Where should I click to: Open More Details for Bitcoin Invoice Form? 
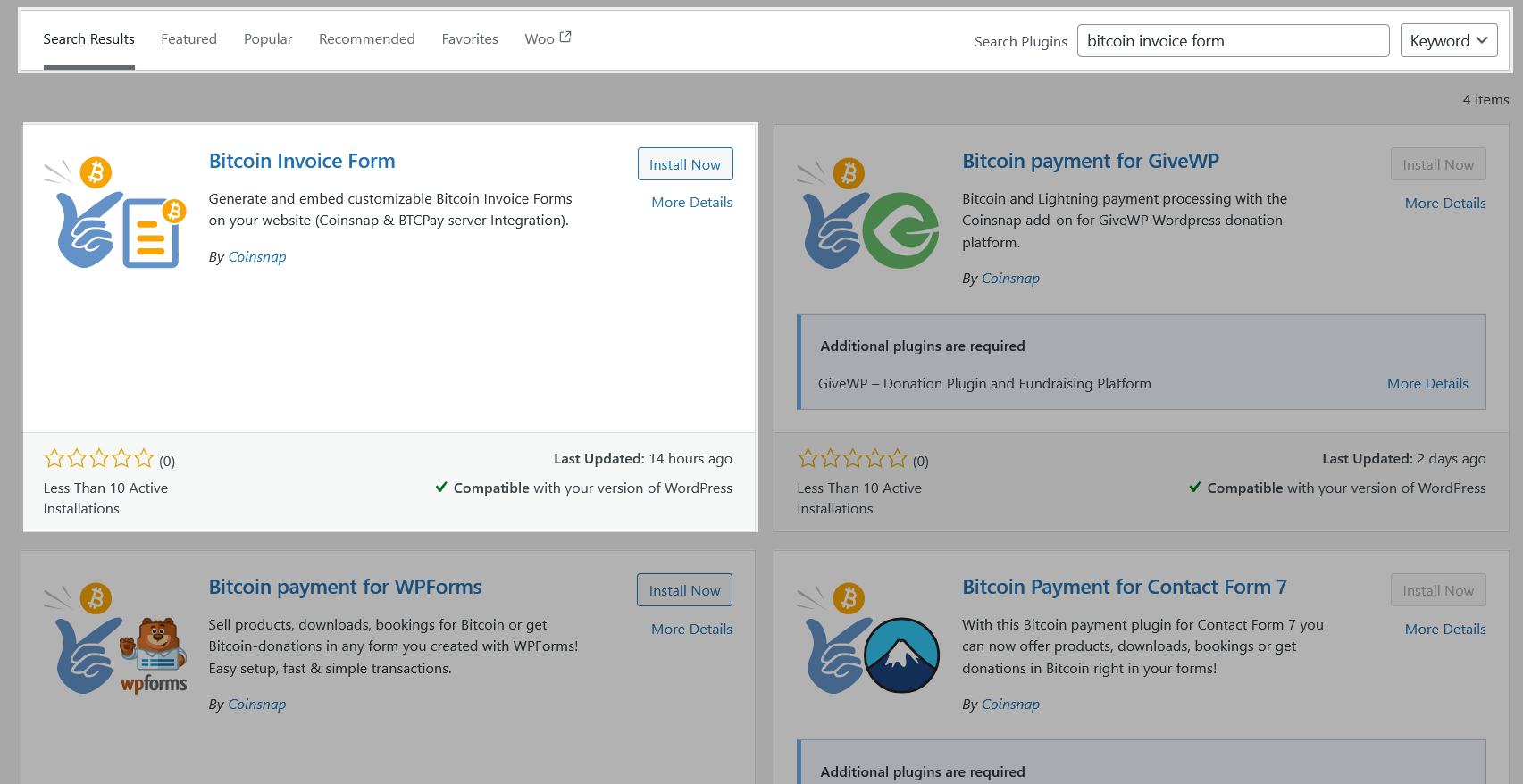pyautogui.click(x=691, y=203)
